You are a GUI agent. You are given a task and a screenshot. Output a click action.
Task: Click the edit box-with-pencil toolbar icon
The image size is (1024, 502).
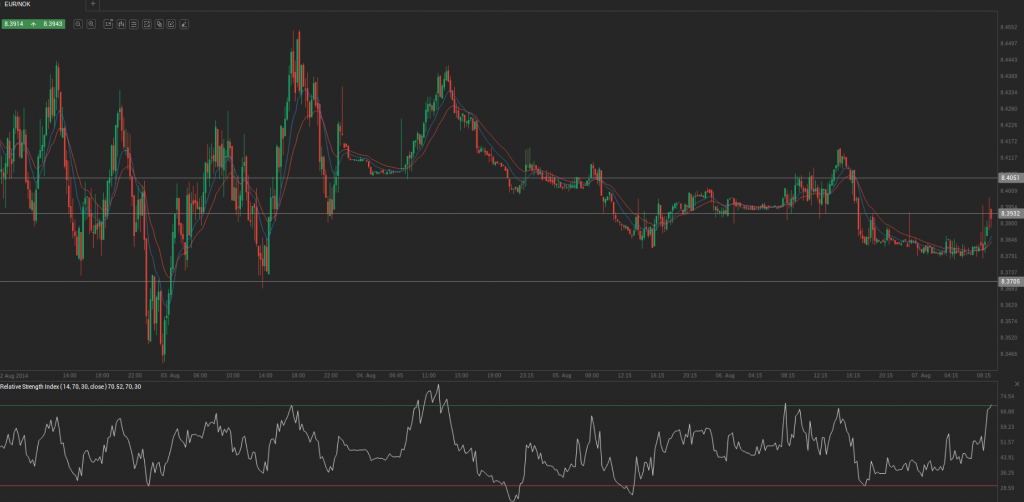coord(172,24)
